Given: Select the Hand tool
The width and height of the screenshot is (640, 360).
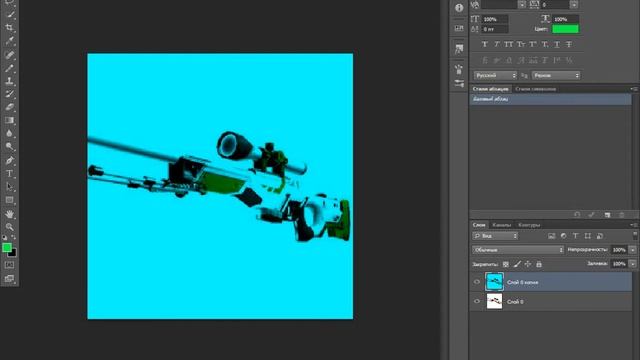Looking at the screenshot, I should coord(9,214).
